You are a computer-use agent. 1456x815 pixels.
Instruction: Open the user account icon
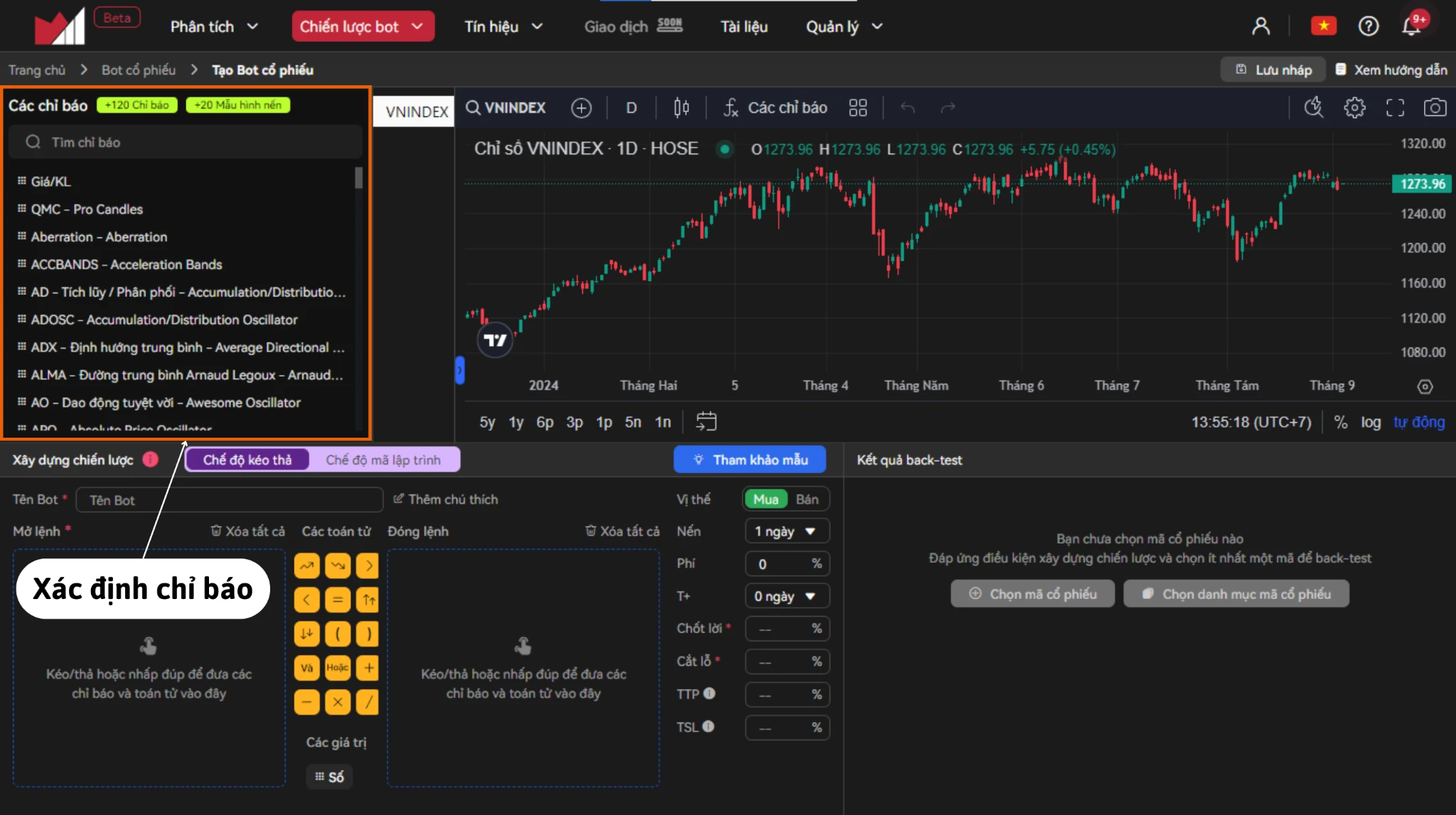pos(1260,26)
